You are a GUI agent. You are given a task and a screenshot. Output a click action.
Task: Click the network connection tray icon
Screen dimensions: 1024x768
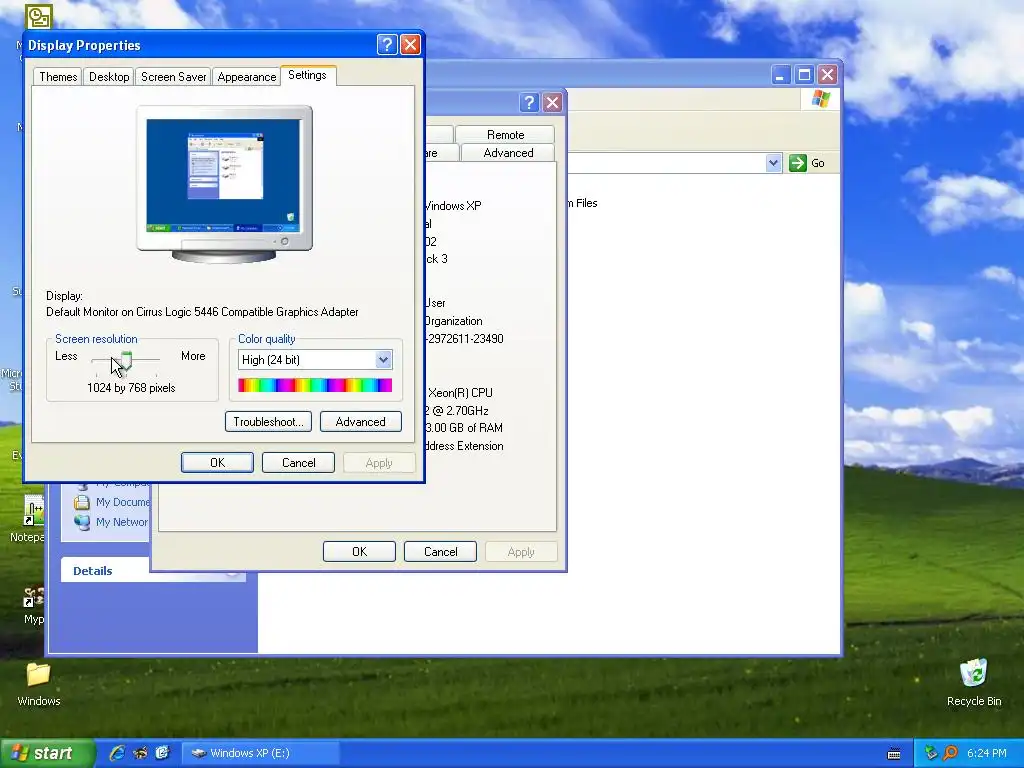pos(931,753)
